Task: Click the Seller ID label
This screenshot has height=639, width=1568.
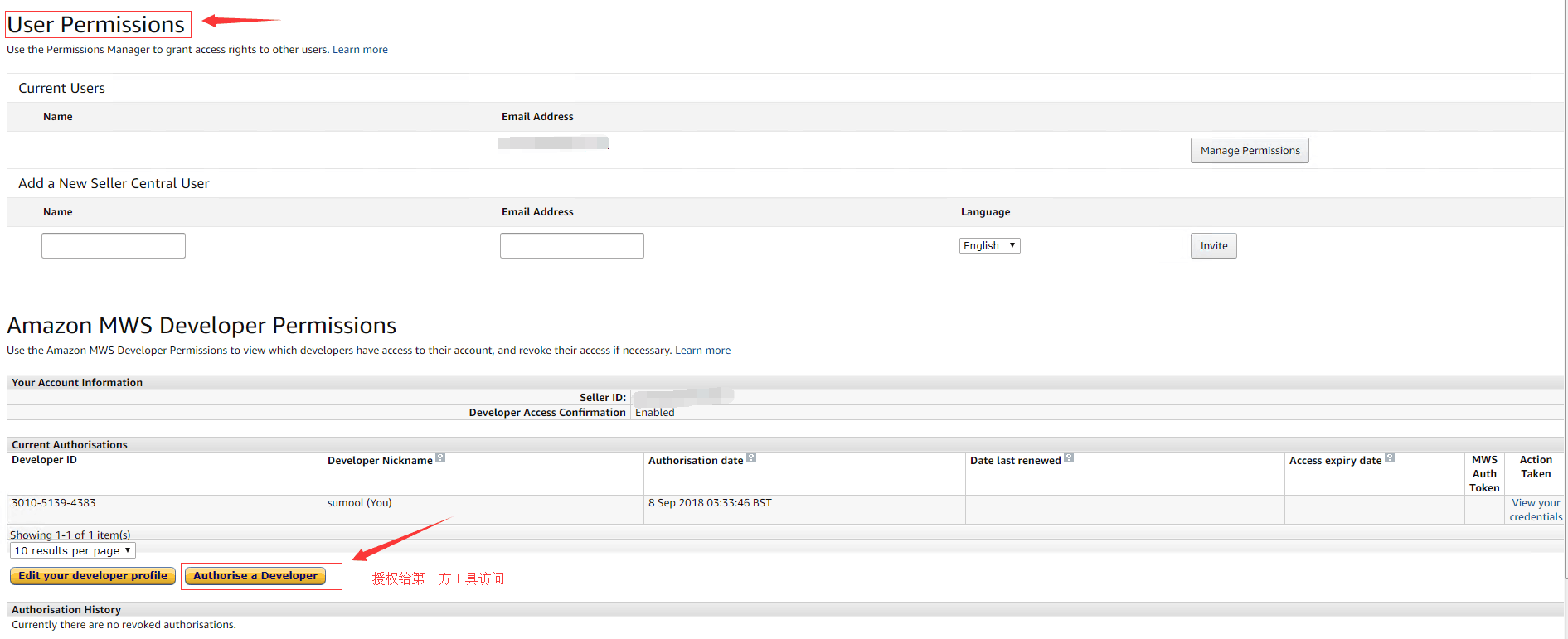Action: pos(603,398)
